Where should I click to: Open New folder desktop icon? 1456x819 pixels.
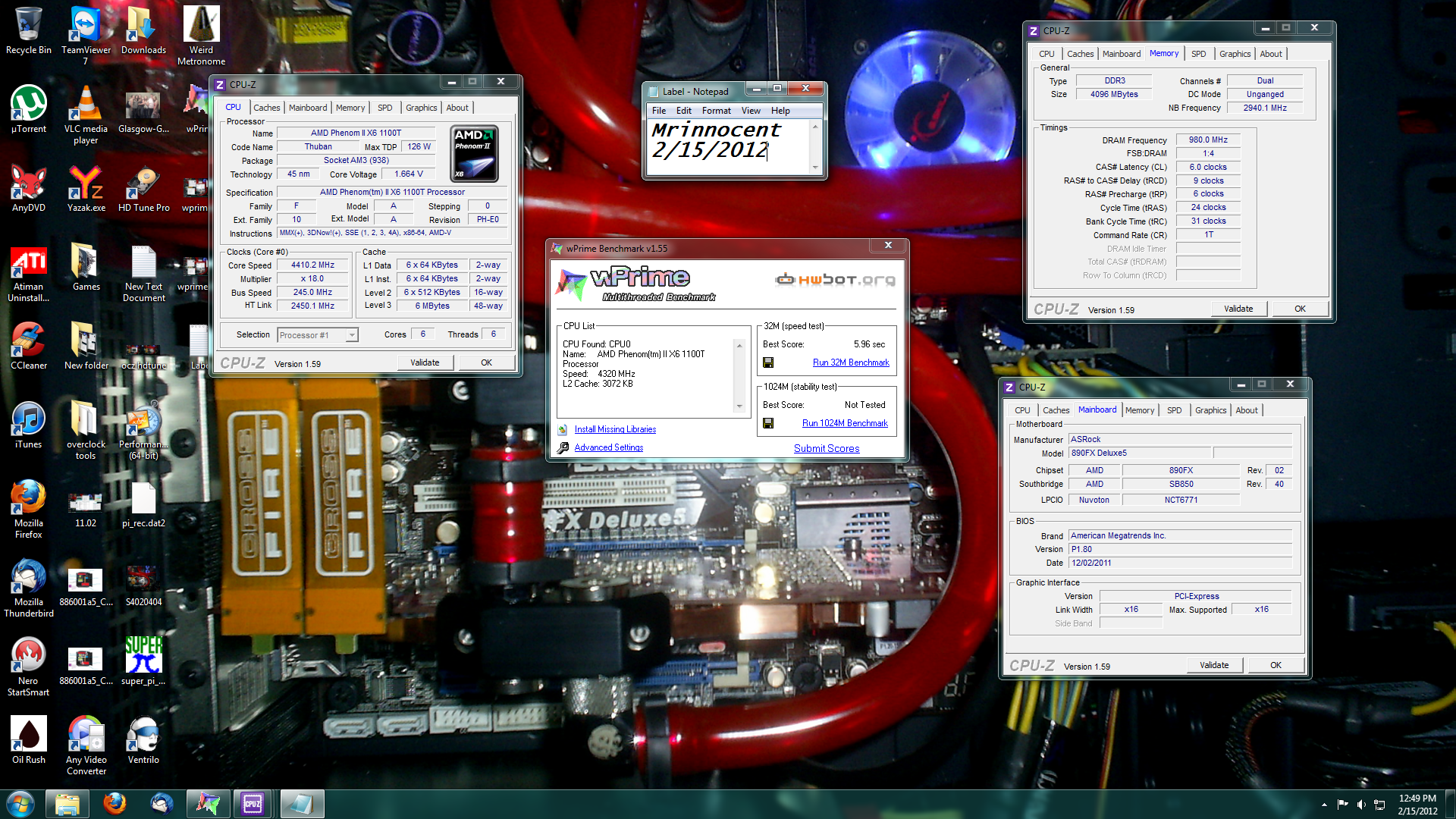tap(86, 346)
